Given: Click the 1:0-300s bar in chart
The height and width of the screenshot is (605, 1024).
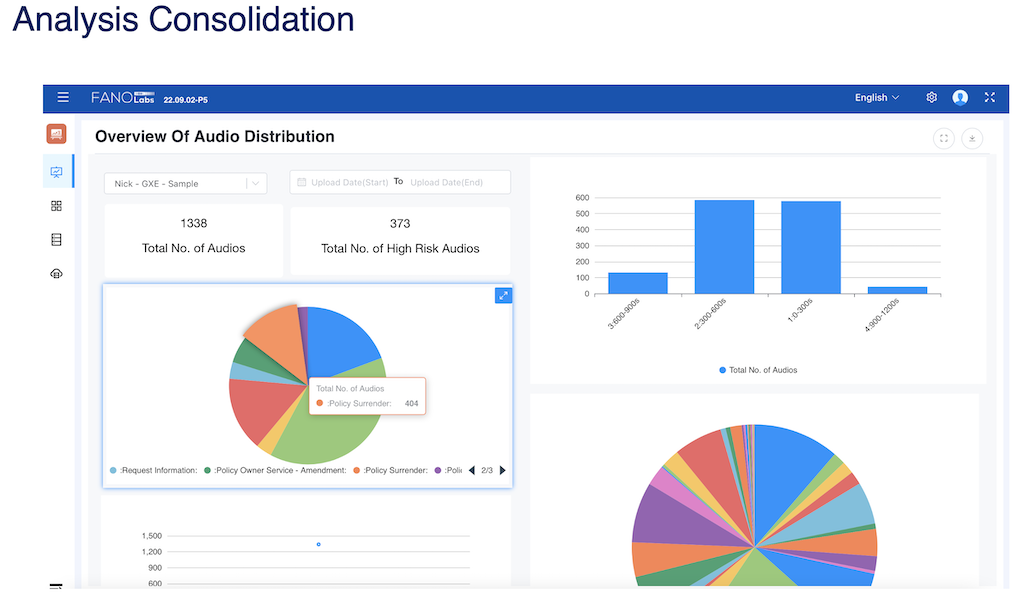Looking at the screenshot, I should (811, 248).
